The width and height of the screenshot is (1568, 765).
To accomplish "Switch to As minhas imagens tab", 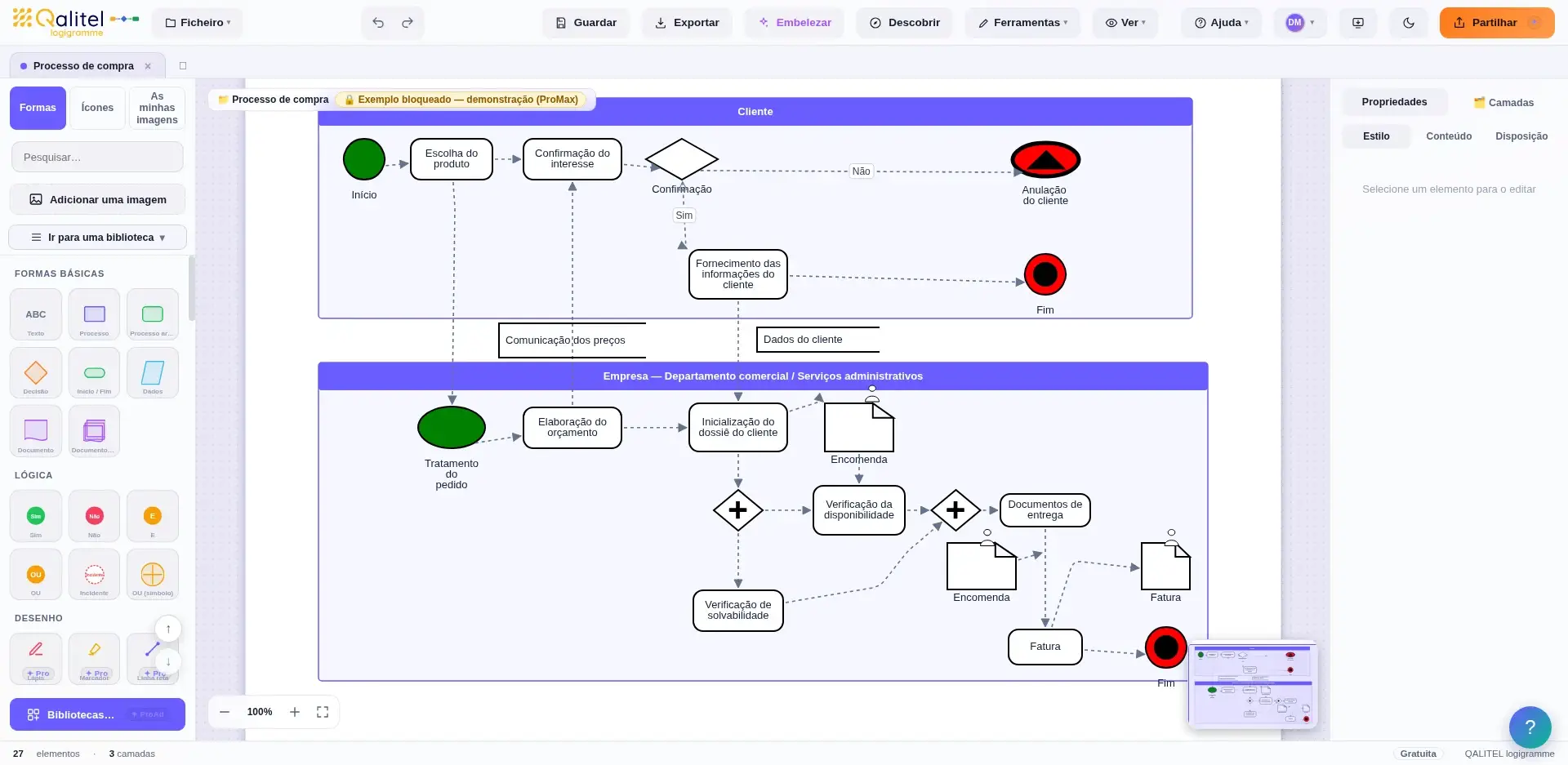I will (157, 108).
